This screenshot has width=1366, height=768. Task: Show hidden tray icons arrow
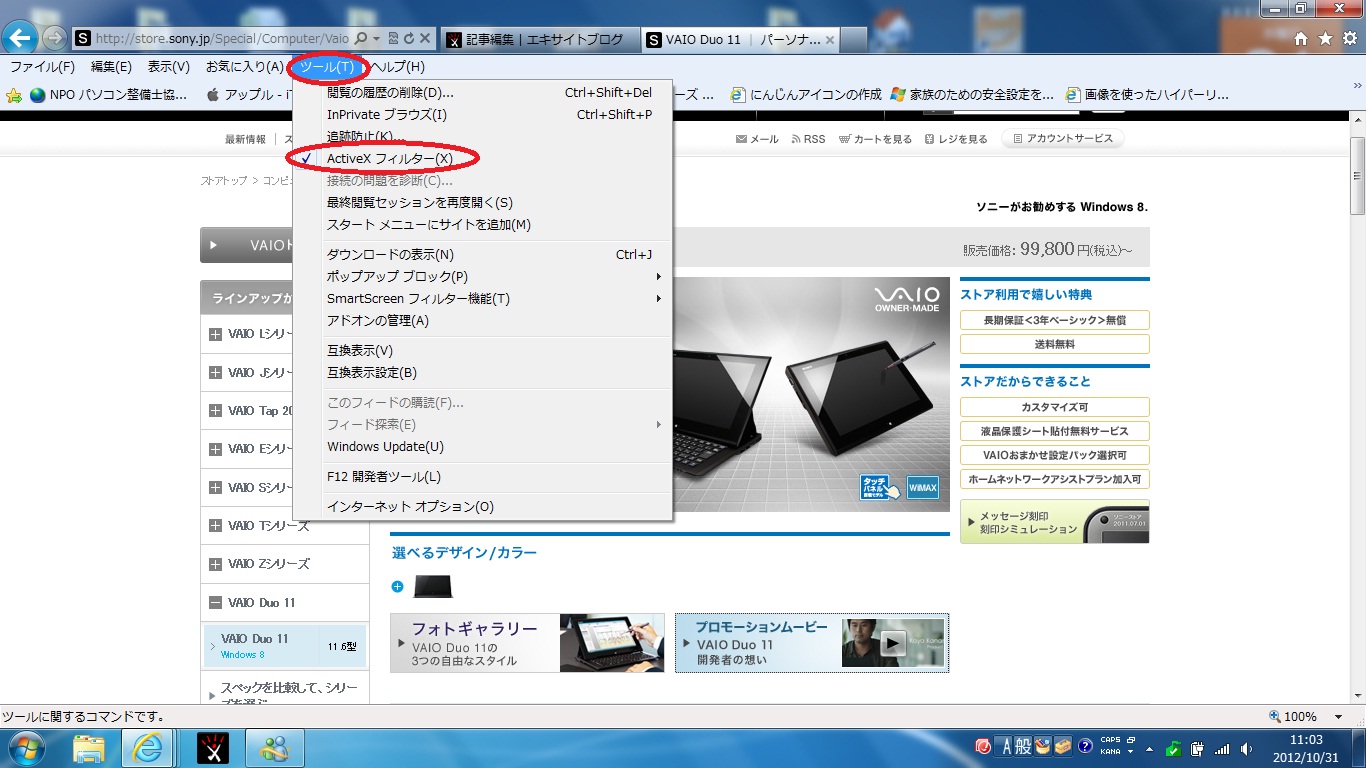click(x=1149, y=748)
